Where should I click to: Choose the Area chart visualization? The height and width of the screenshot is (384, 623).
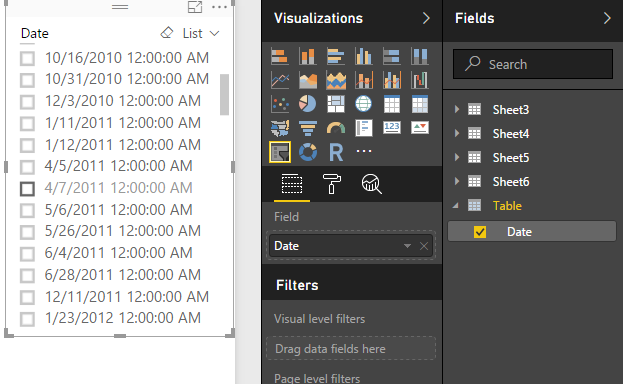pos(308,80)
